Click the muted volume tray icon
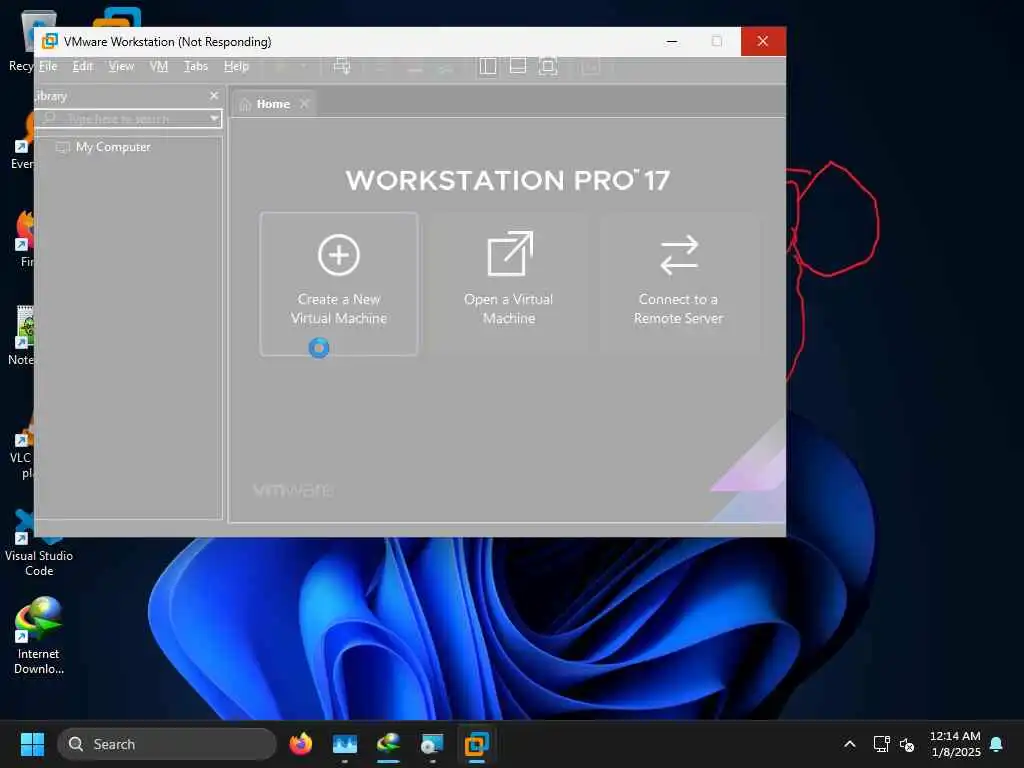Image resolution: width=1024 pixels, height=768 pixels. [906, 744]
